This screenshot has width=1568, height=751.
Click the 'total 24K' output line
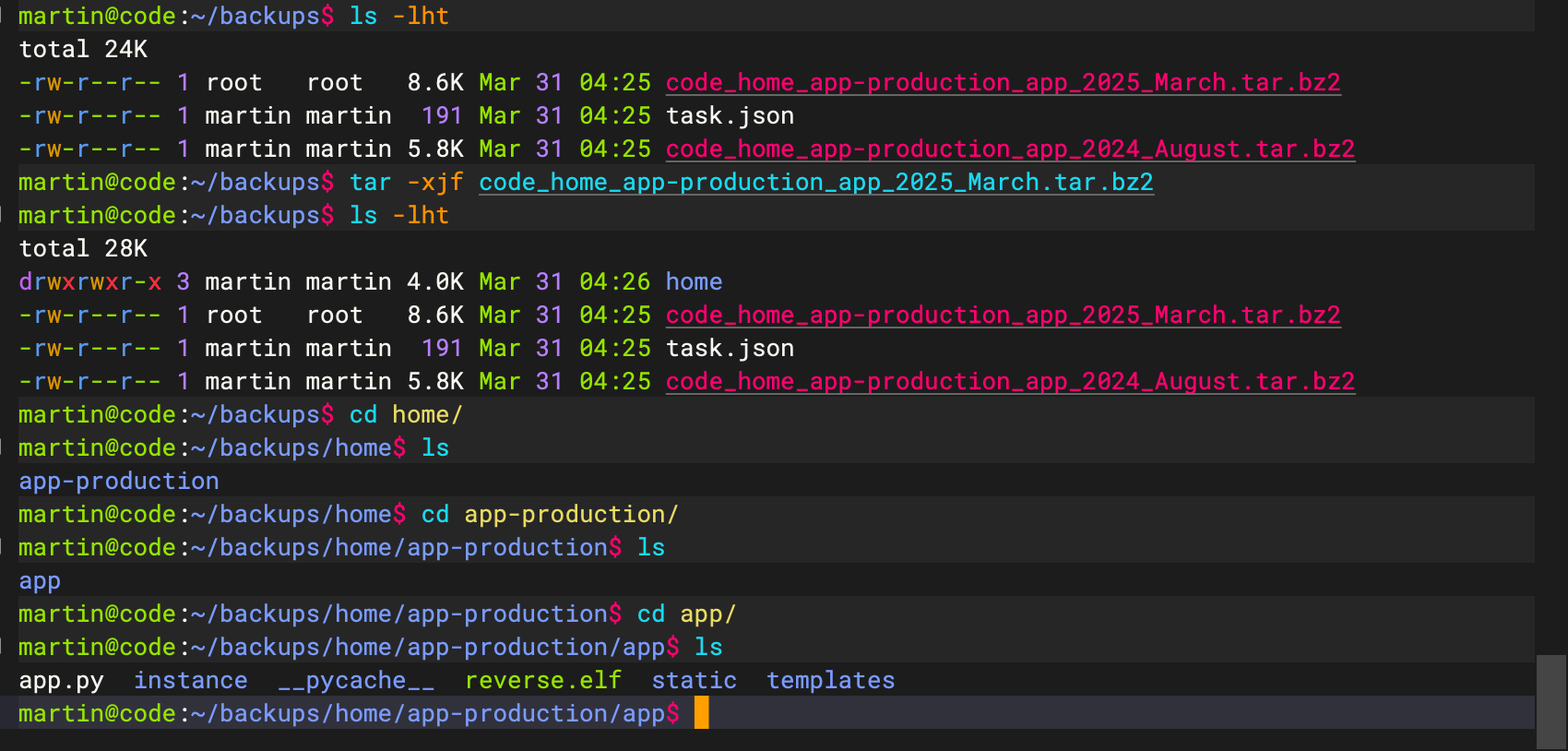(x=83, y=49)
